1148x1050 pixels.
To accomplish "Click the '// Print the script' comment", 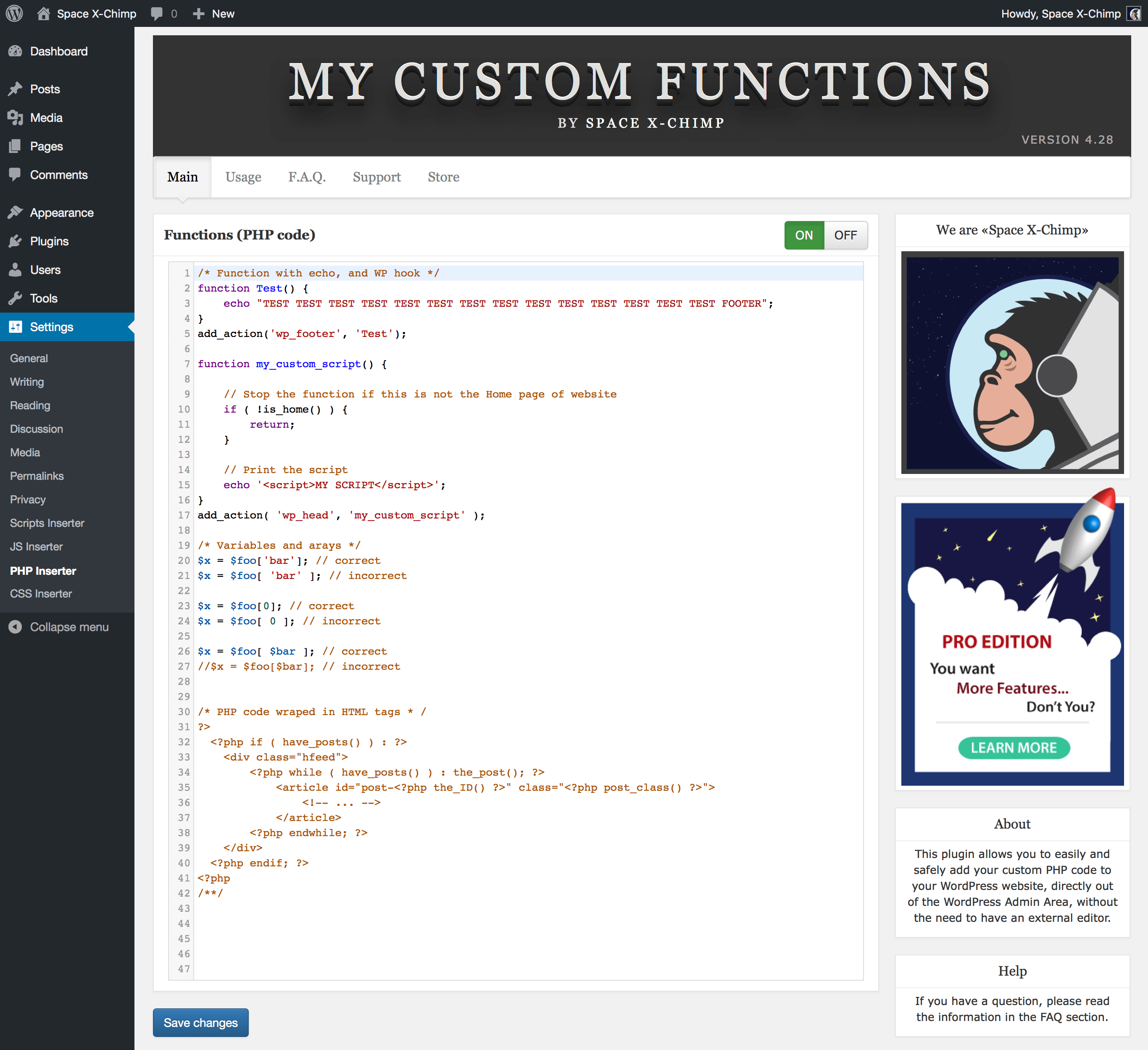I will pos(285,470).
